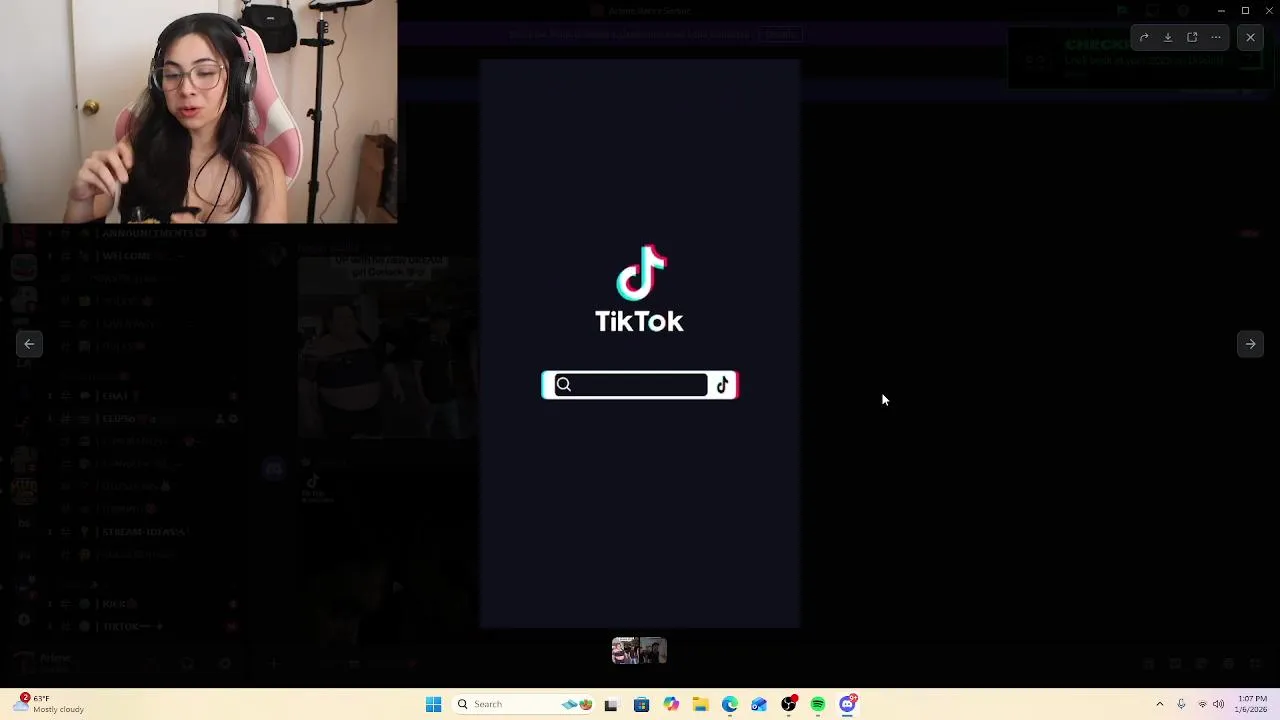This screenshot has height=720, width=1280.
Task: Select the media thumbnail below the viewer
Action: coord(639,651)
